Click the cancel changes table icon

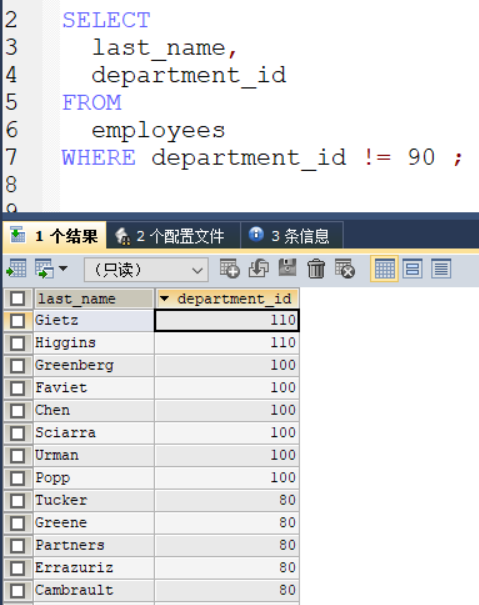345,268
